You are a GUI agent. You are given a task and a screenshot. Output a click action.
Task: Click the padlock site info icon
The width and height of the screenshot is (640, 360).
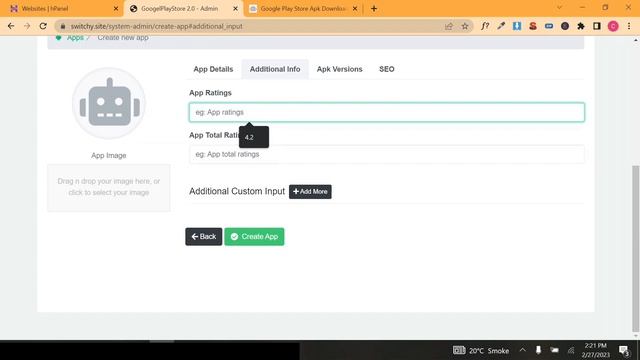[62, 26]
